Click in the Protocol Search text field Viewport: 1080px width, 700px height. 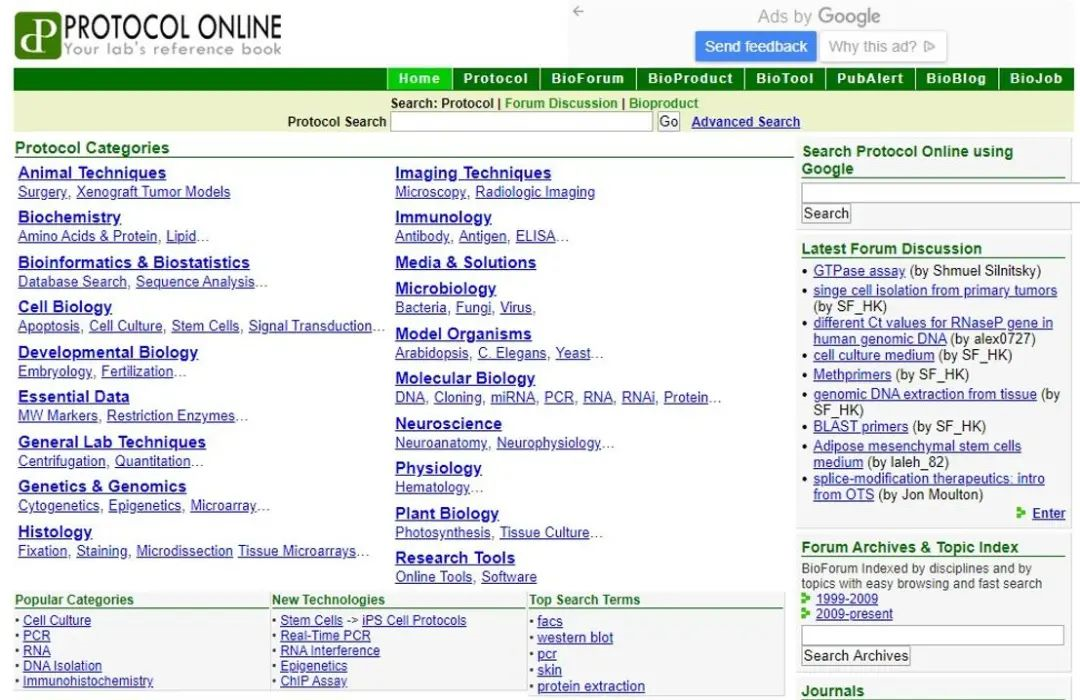(522, 122)
